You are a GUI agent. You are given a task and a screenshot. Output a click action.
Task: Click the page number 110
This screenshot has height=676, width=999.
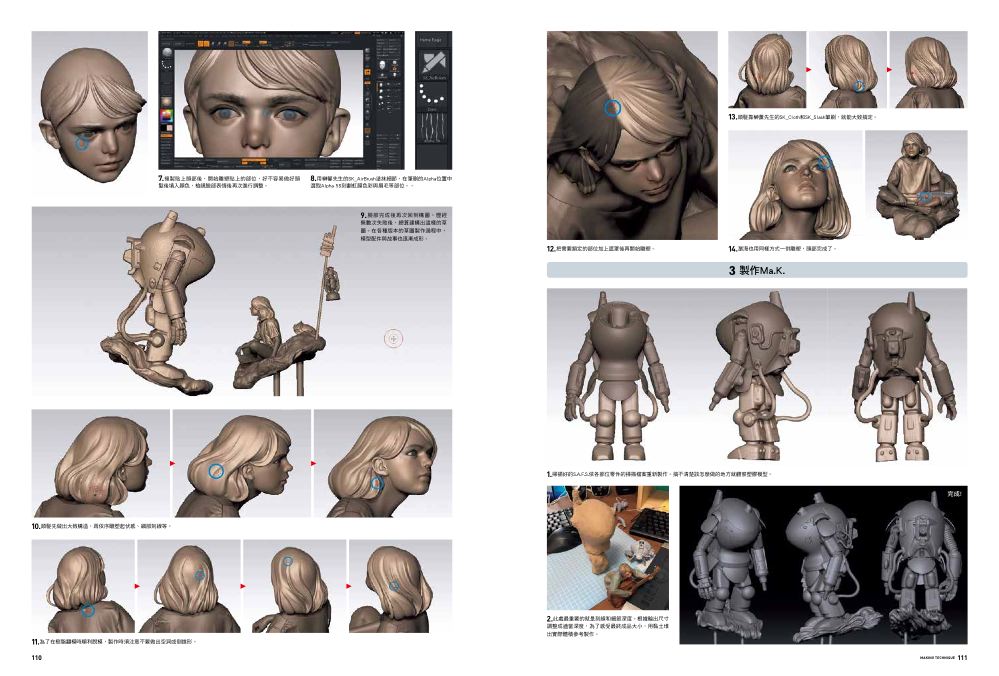(37, 658)
